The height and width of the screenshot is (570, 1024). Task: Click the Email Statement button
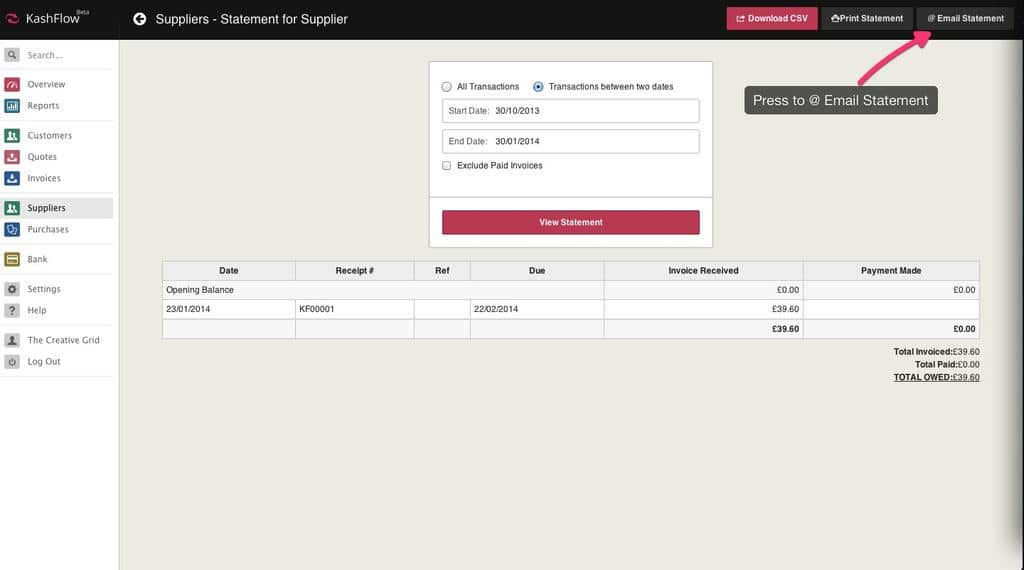click(965, 18)
